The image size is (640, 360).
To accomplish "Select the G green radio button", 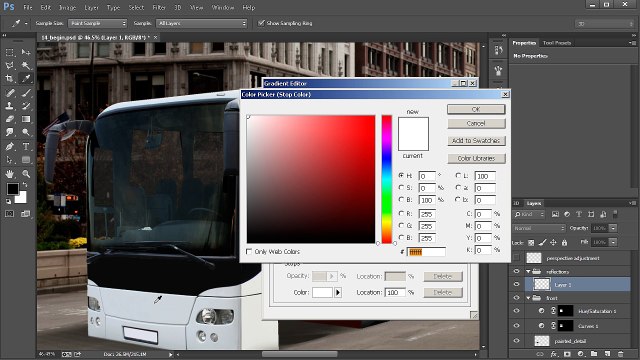I will pos(401,225).
